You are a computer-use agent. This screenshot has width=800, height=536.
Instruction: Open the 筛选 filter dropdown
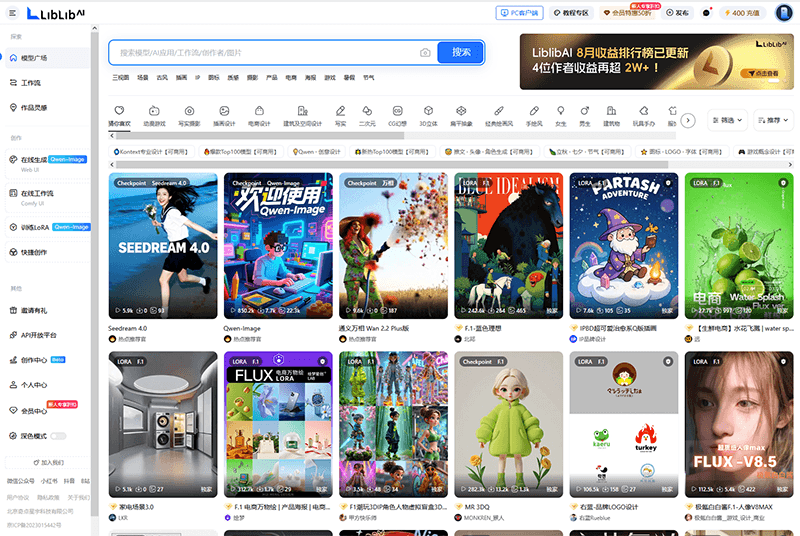pyautogui.click(x=727, y=120)
